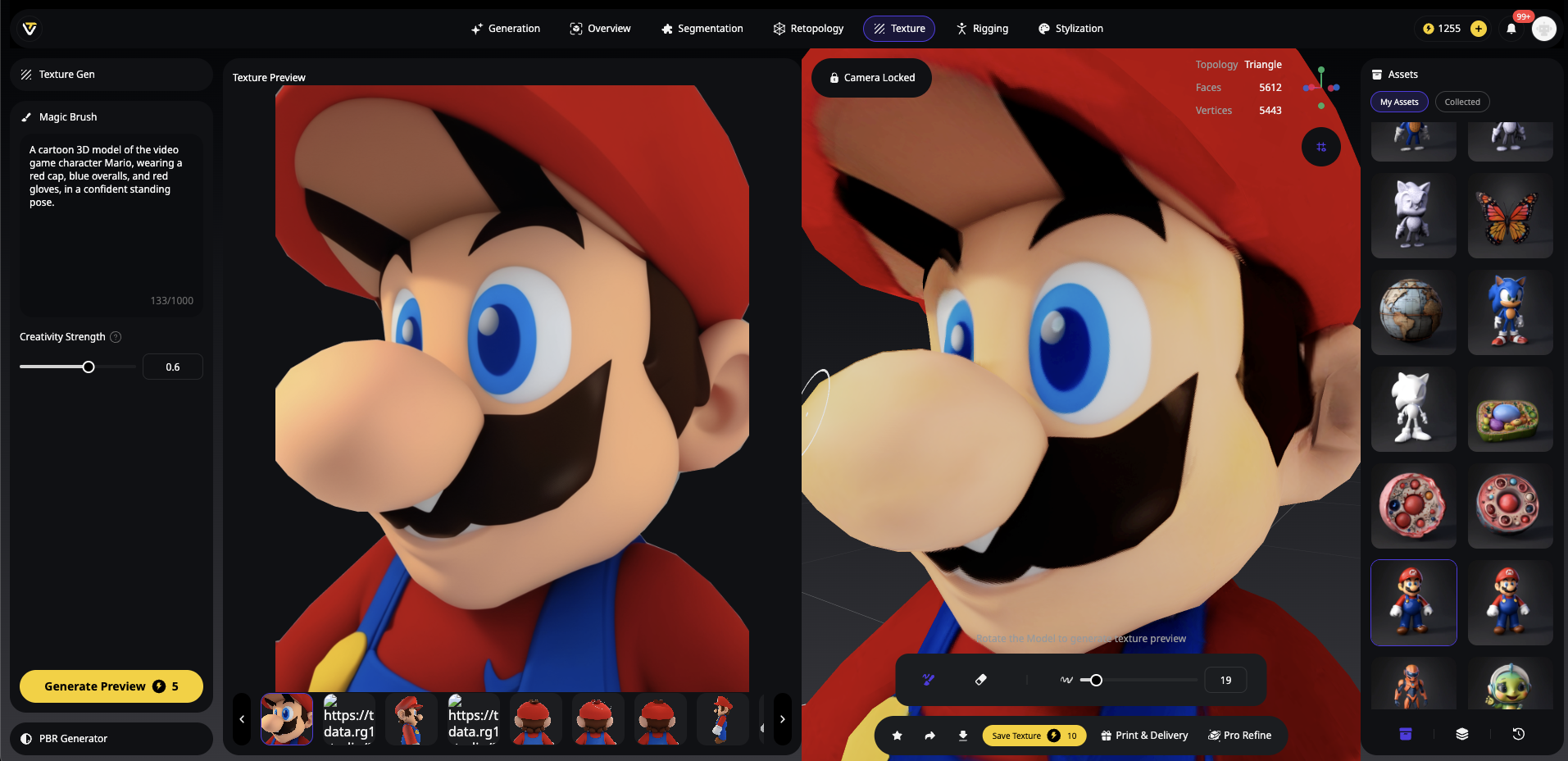The height and width of the screenshot is (761, 1568).
Task: Toggle the Camera Locked button
Action: pos(871,78)
